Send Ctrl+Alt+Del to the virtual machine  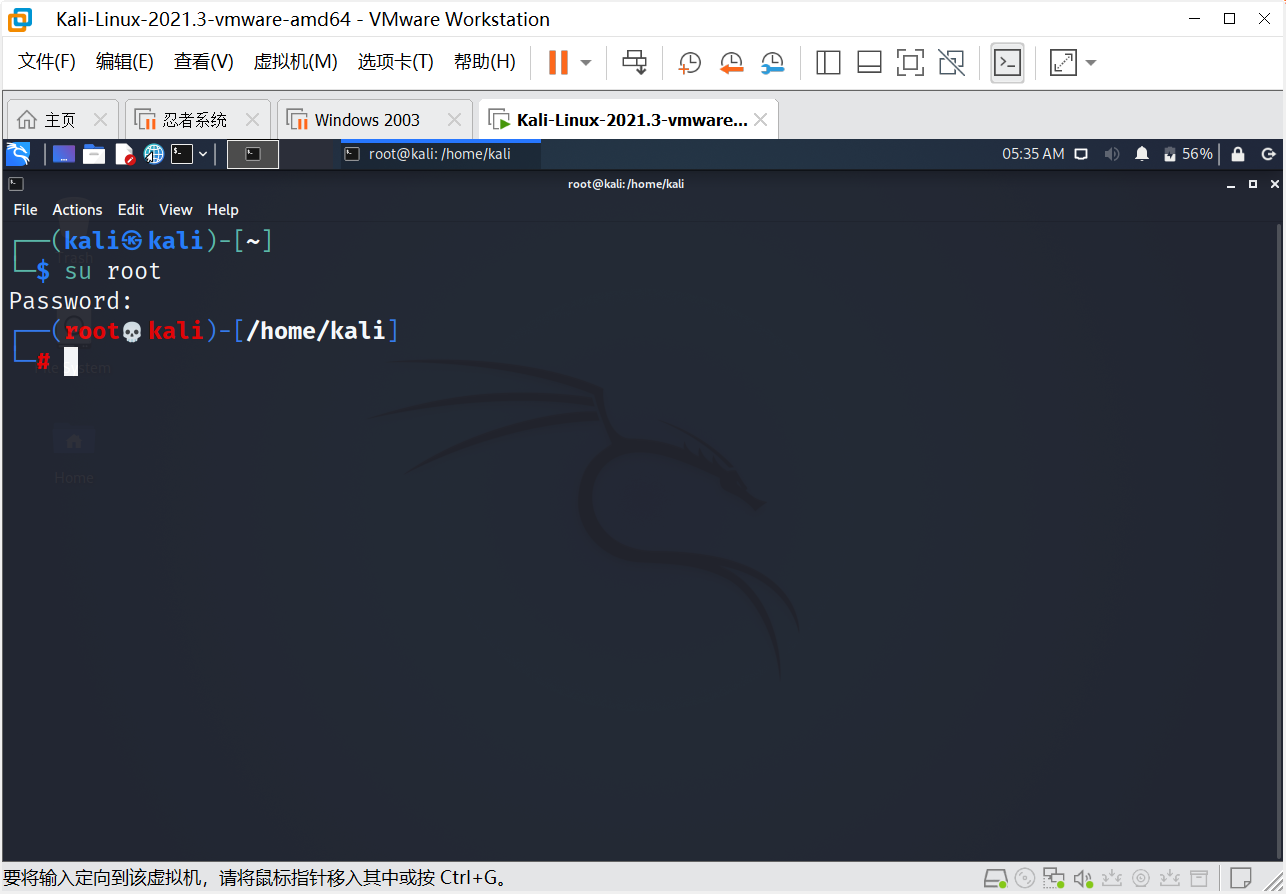[634, 62]
